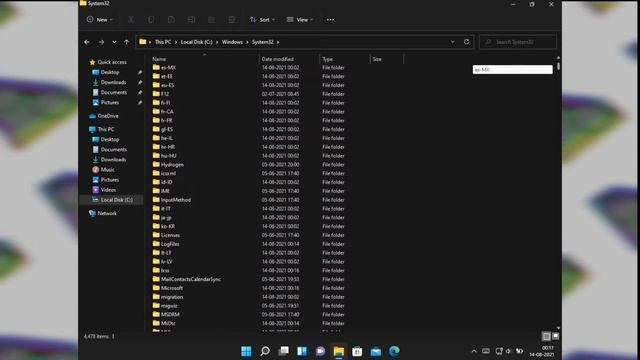The width and height of the screenshot is (640, 360).
Task: Open the Recent locations dropdown arrow
Action: (114, 42)
